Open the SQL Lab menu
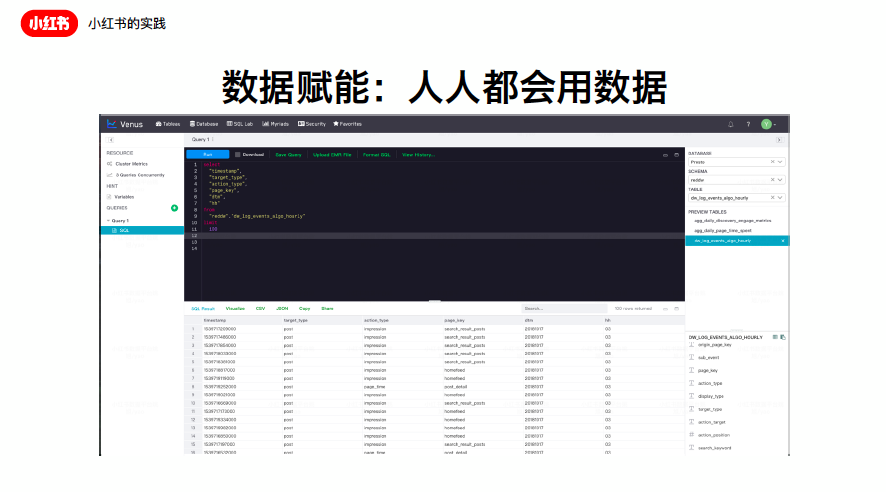Image resolution: width=886 pixels, height=492 pixels. click(x=240, y=124)
